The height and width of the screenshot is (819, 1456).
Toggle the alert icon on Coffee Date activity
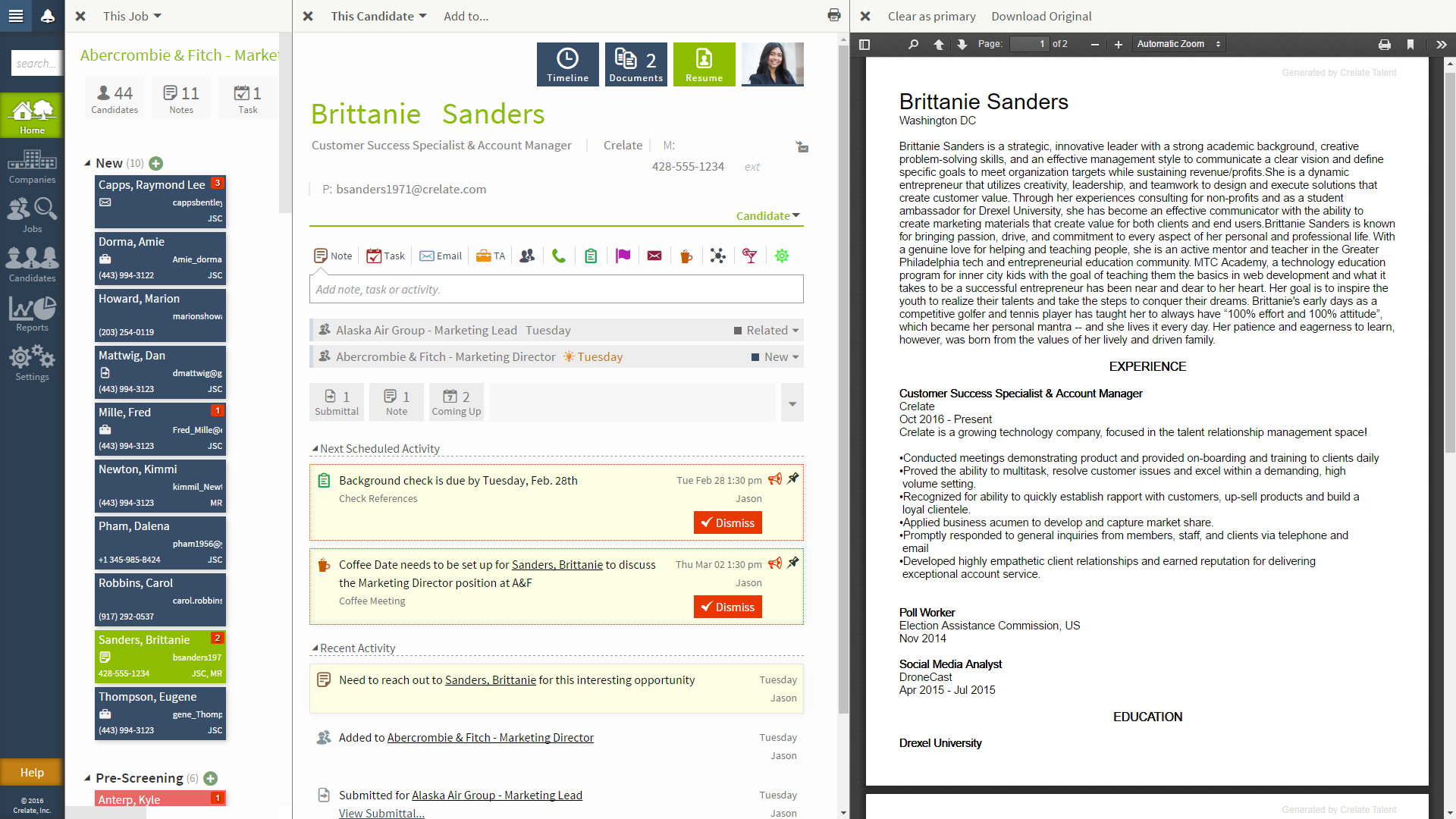pyautogui.click(x=775, y=563)
